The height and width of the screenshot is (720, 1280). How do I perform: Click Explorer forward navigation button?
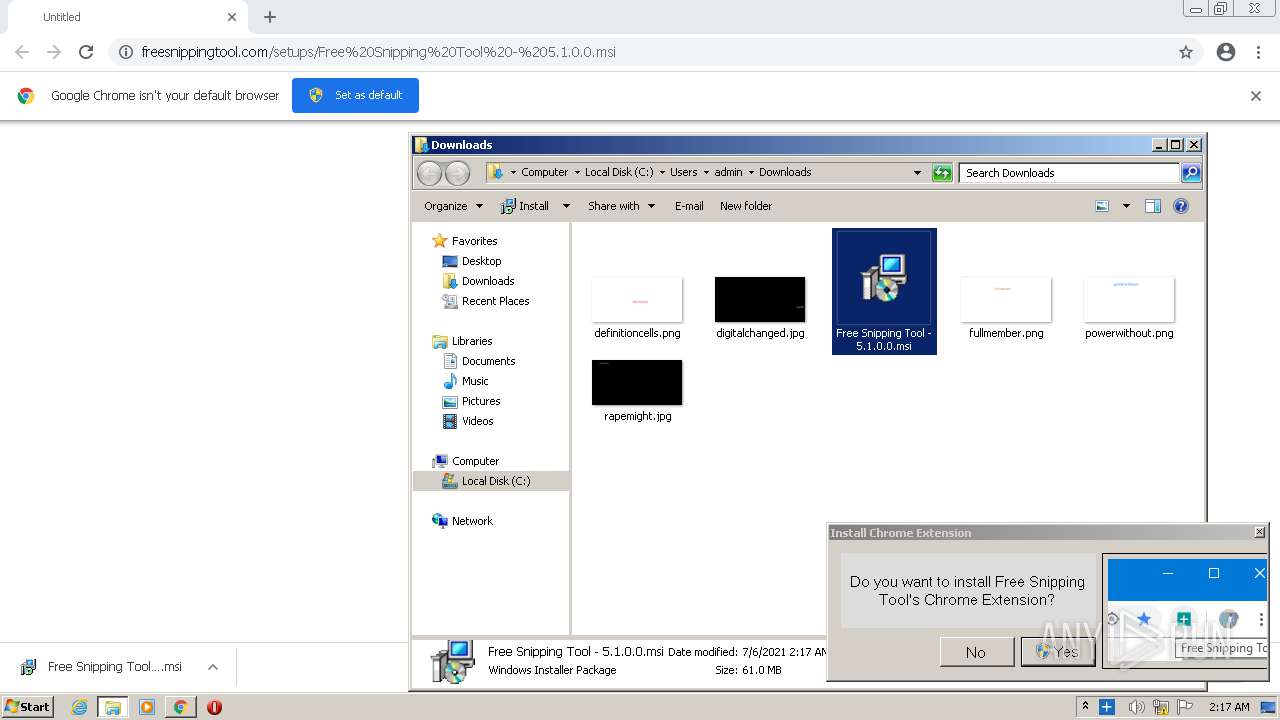[457, 173]
